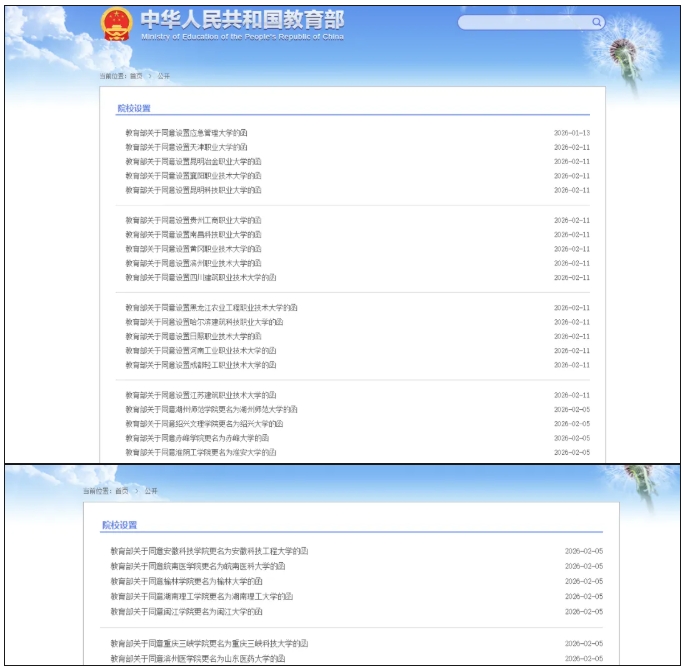This screenshot has height=669, width=687.
Task: Click the date beside 山东医药大学 row
Action: 584,658
